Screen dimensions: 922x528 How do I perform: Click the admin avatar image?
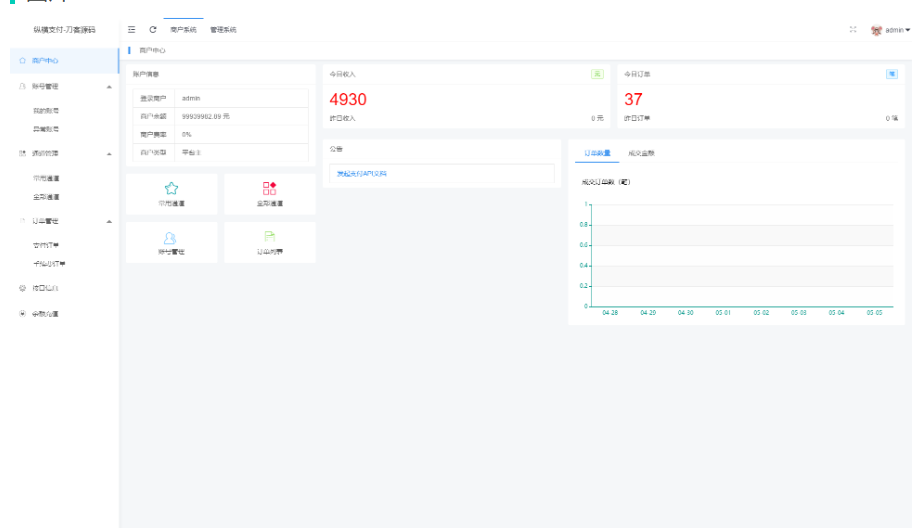tap(876, 30)
